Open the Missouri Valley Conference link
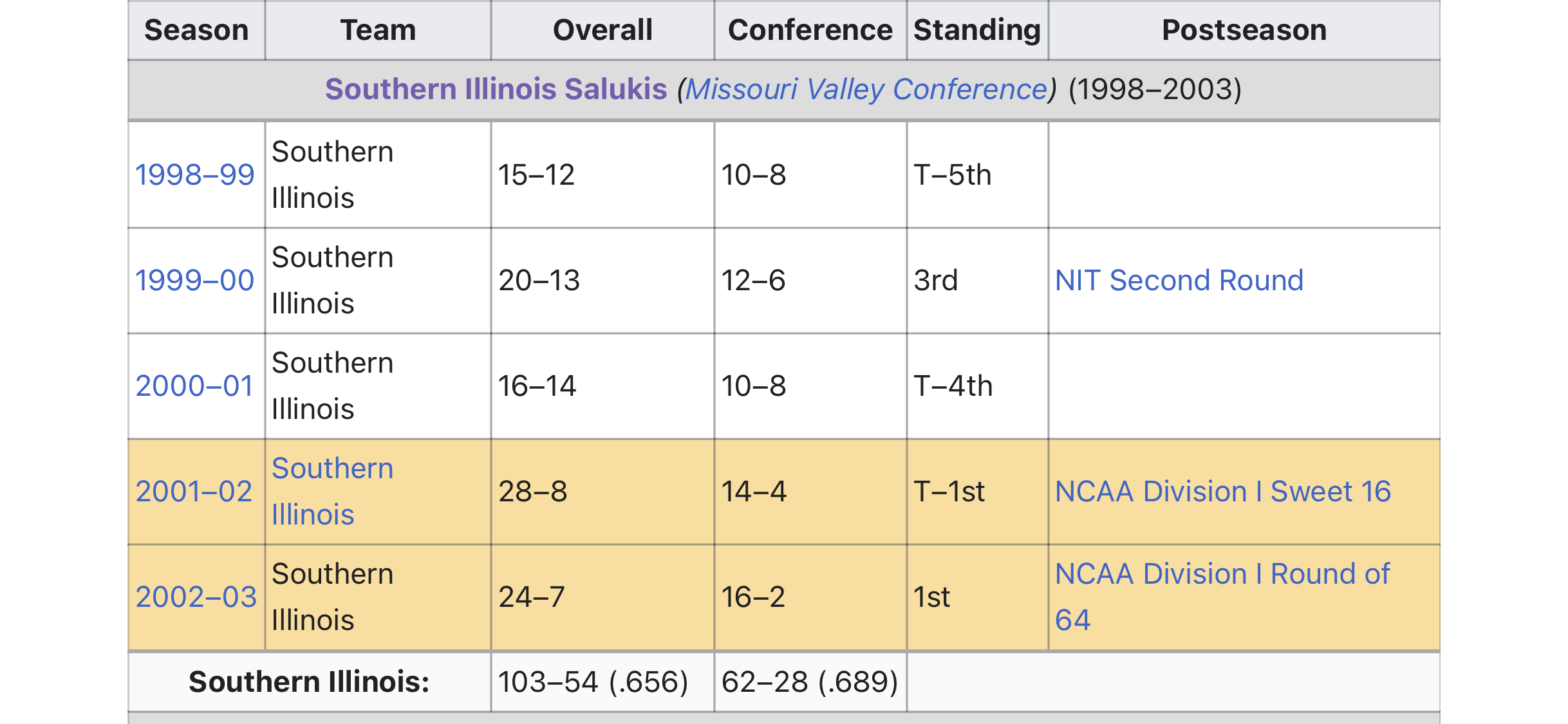This screenshot has width=1568, height=724. 866,89
